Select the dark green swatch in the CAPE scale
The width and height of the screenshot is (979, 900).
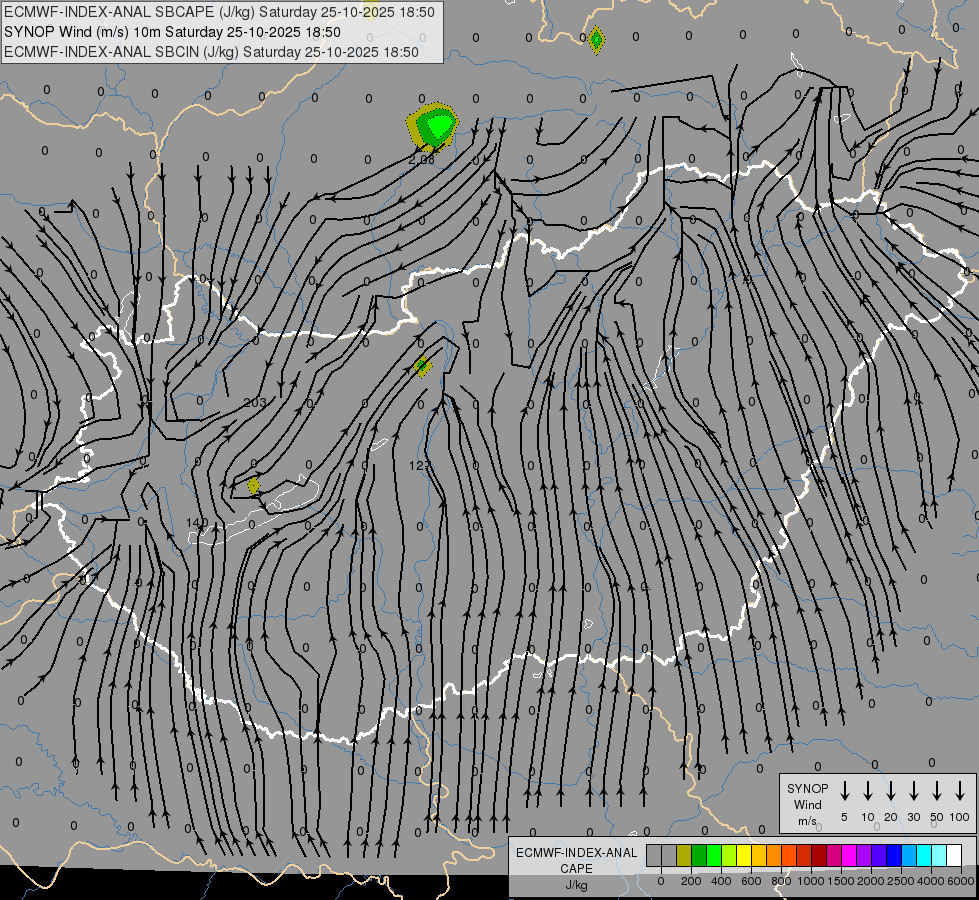click(699, 856)
